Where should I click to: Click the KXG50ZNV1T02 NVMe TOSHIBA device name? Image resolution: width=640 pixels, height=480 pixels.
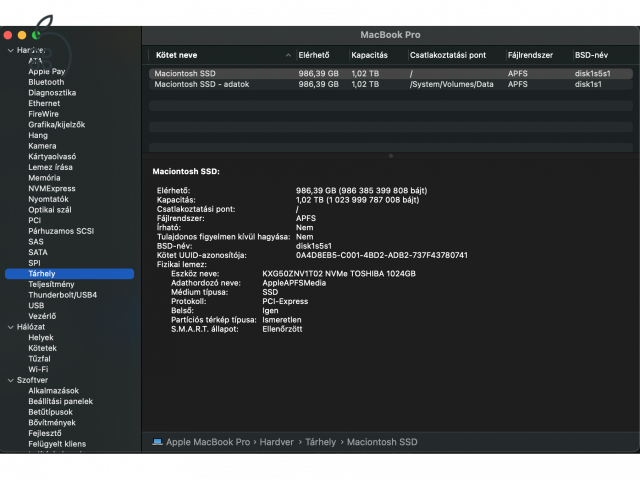pyautogui.click(x=339, y=273)
